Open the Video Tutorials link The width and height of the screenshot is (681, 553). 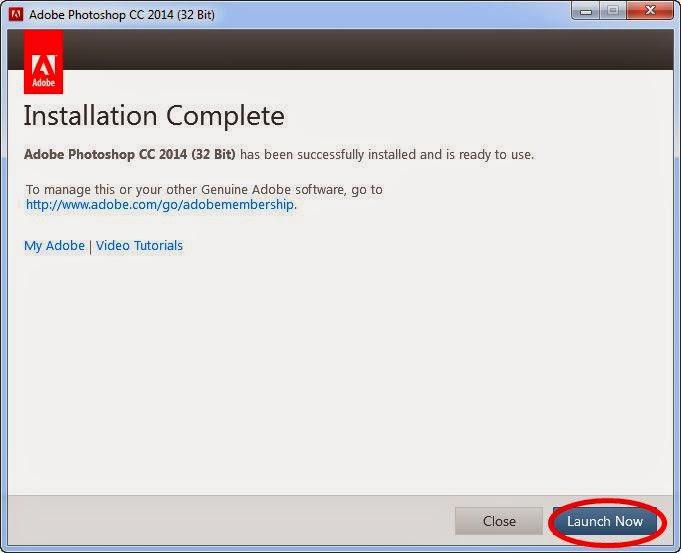click(139, 245)
